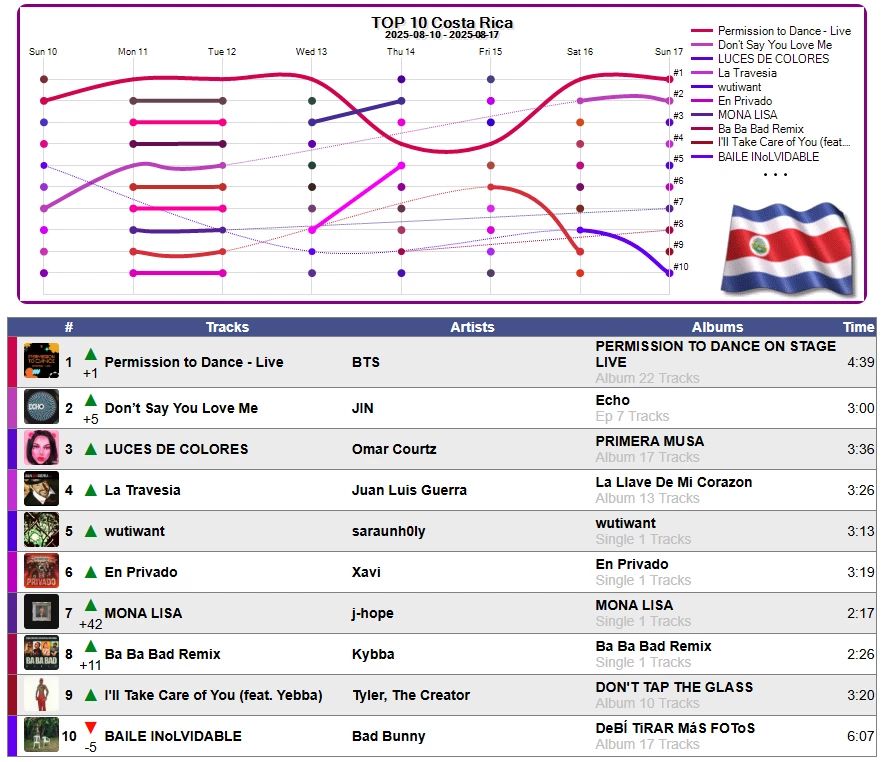Screen dimensions: 888x762
Task: Click the green up arrow for En Privado
Action: (x=91, y=572)
